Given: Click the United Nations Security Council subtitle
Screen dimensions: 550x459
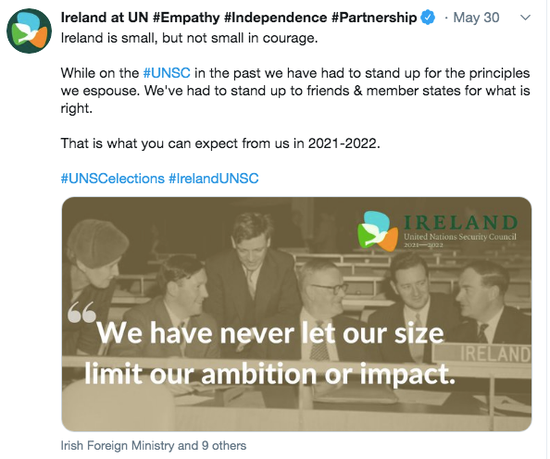Looking at the screenshot, I should pyautogui.click(x=460, y=237).
